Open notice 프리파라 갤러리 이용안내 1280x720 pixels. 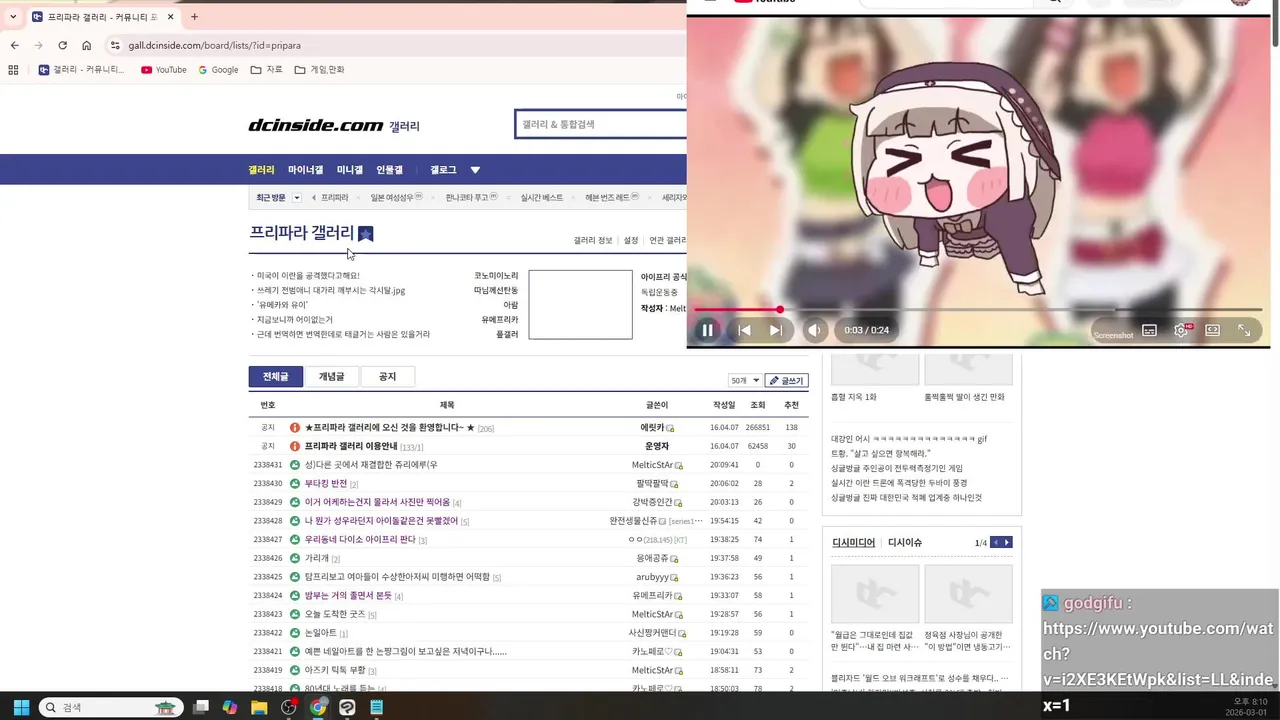351,446
